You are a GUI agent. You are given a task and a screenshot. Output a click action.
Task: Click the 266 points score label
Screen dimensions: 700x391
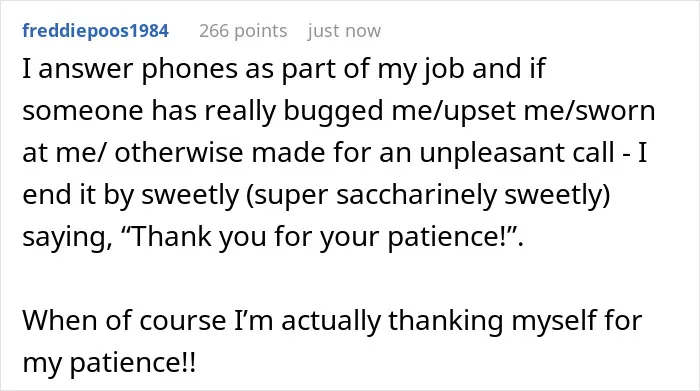[x=243, y=31]
